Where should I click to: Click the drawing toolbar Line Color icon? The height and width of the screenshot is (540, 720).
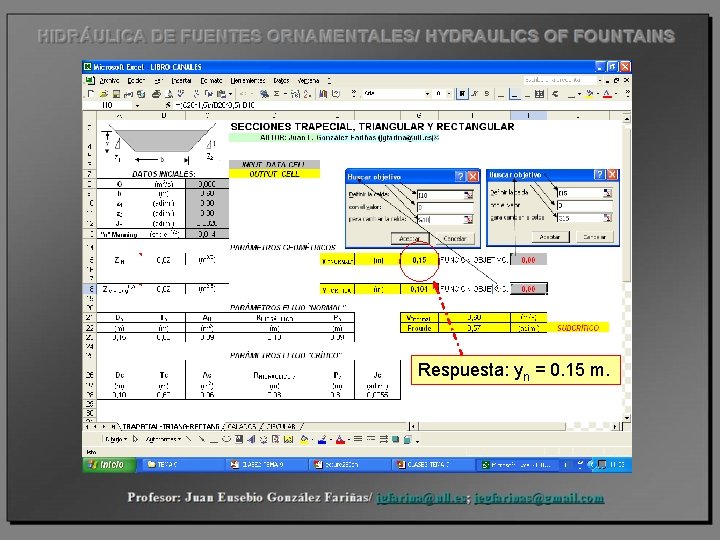[x=322, y=440]
